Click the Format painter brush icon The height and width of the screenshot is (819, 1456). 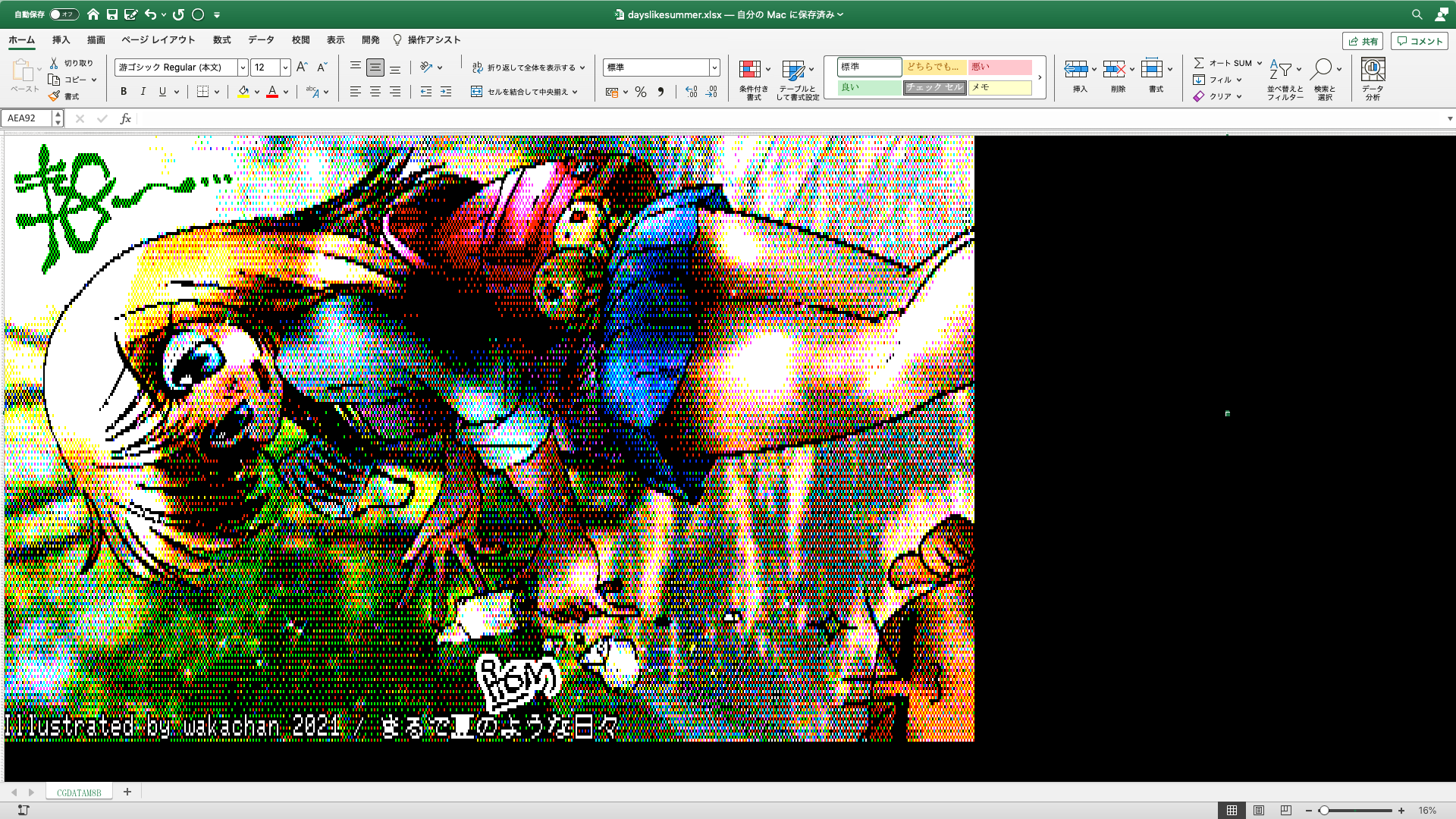coord(54,96)
